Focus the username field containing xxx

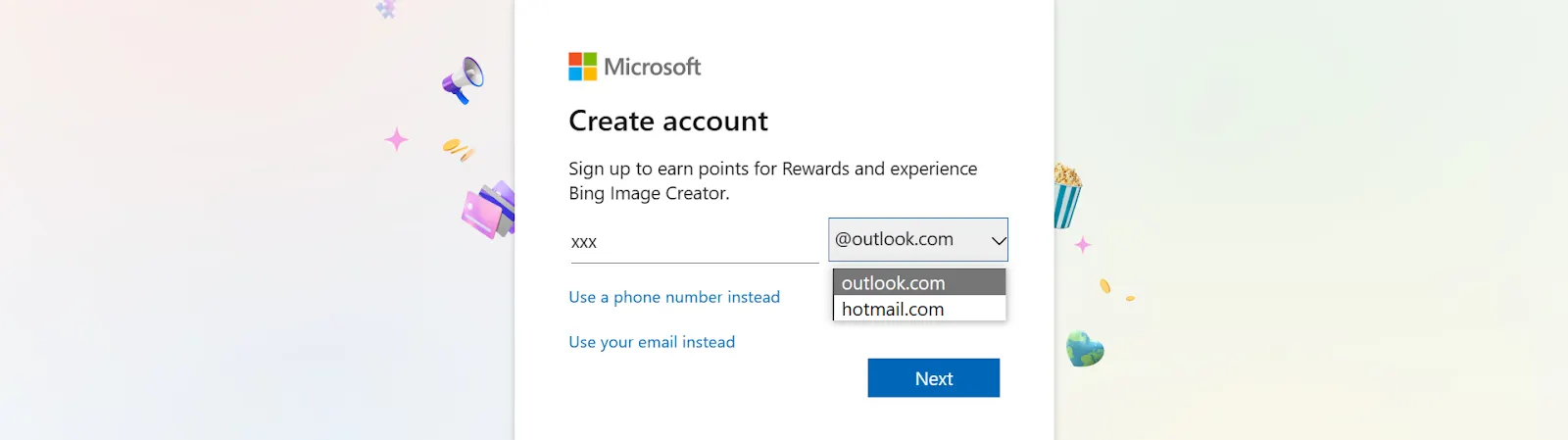(x=693, y=242)
